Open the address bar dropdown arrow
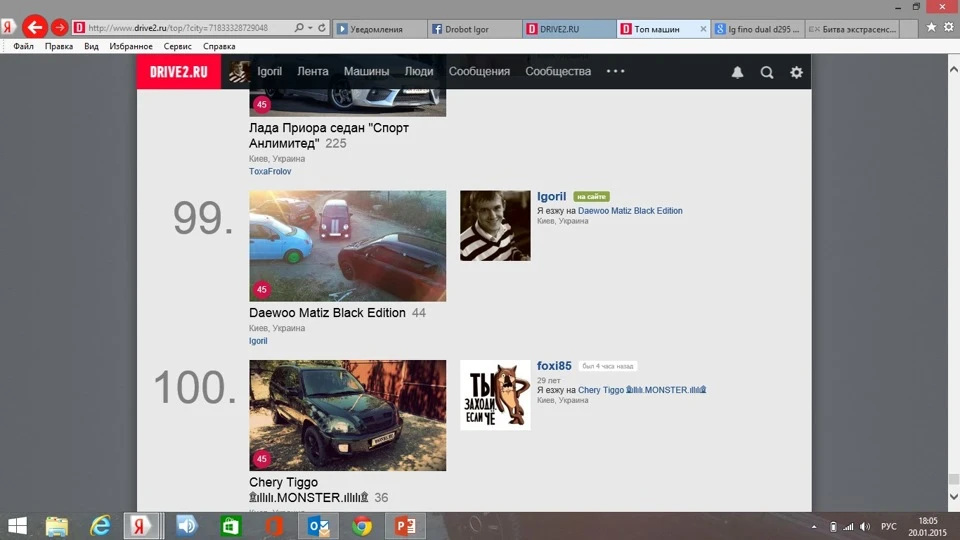Screen dimensions: 960x540 point(310,28)
